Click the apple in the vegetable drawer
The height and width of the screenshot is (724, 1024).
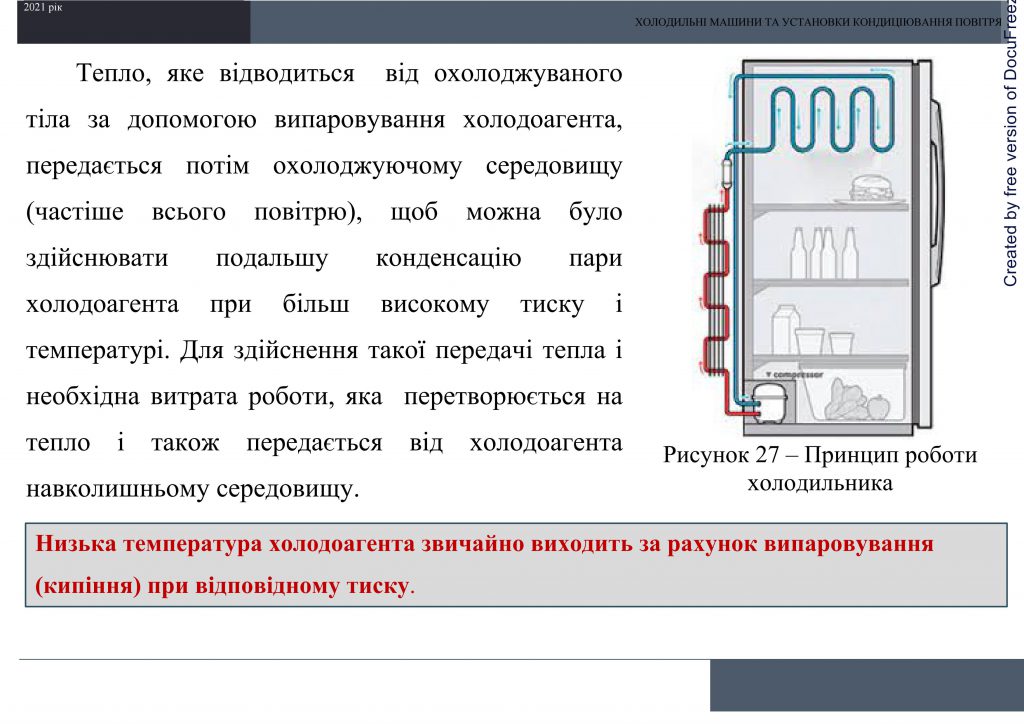click(x=877, y=407)
